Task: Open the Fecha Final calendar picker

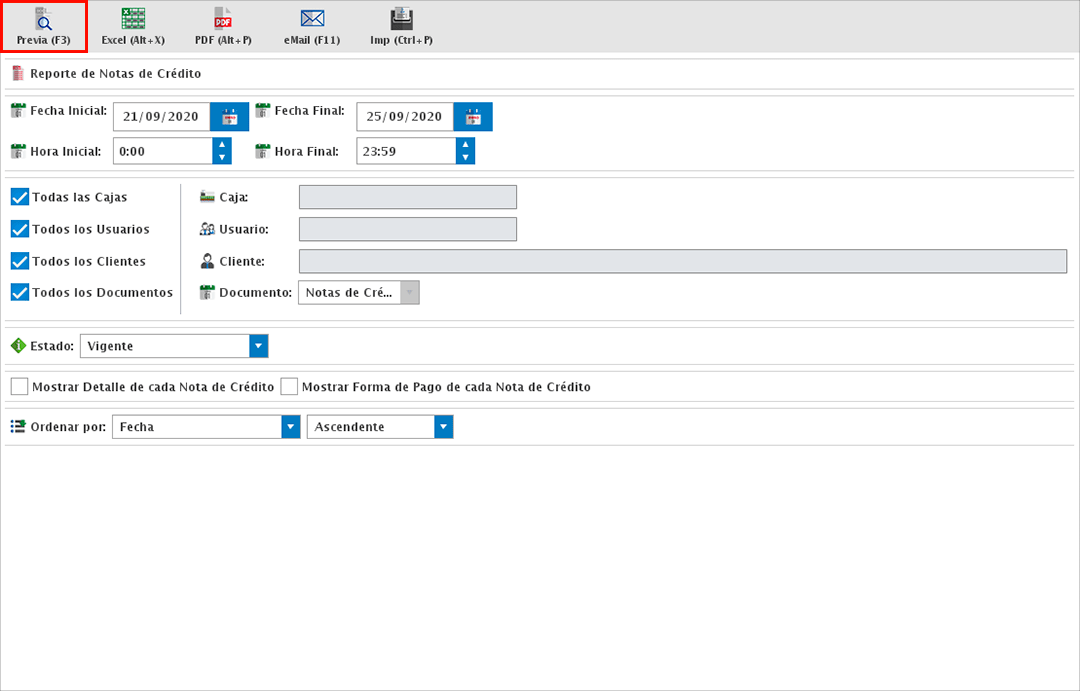Action: coord(473,116)
